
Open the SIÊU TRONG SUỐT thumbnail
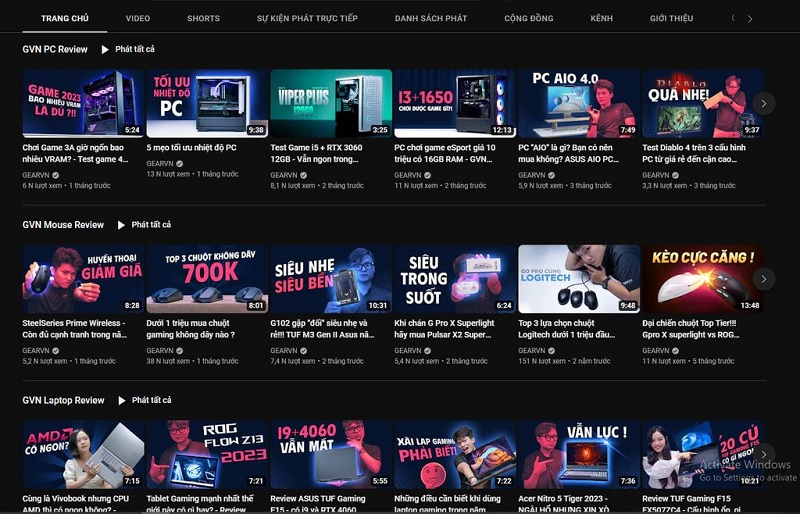coord(455,279)
